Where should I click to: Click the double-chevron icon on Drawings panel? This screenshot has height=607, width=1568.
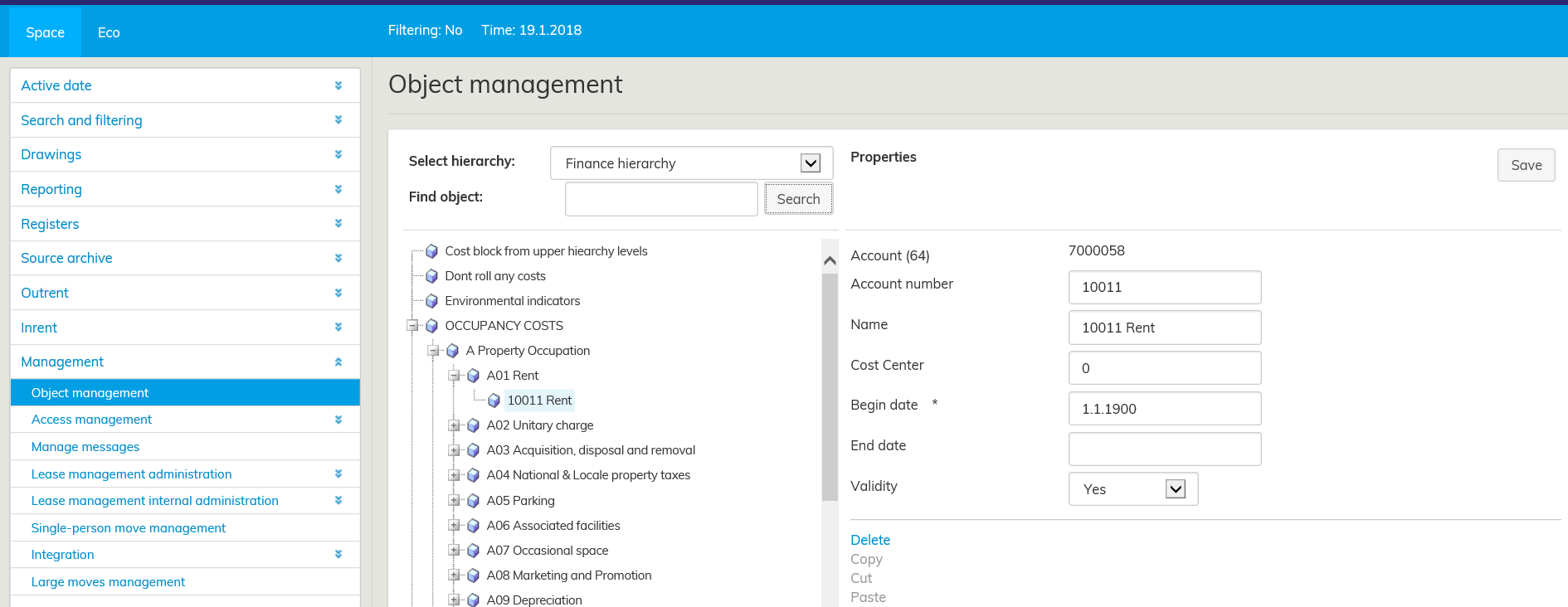click(x=338, y=154)
